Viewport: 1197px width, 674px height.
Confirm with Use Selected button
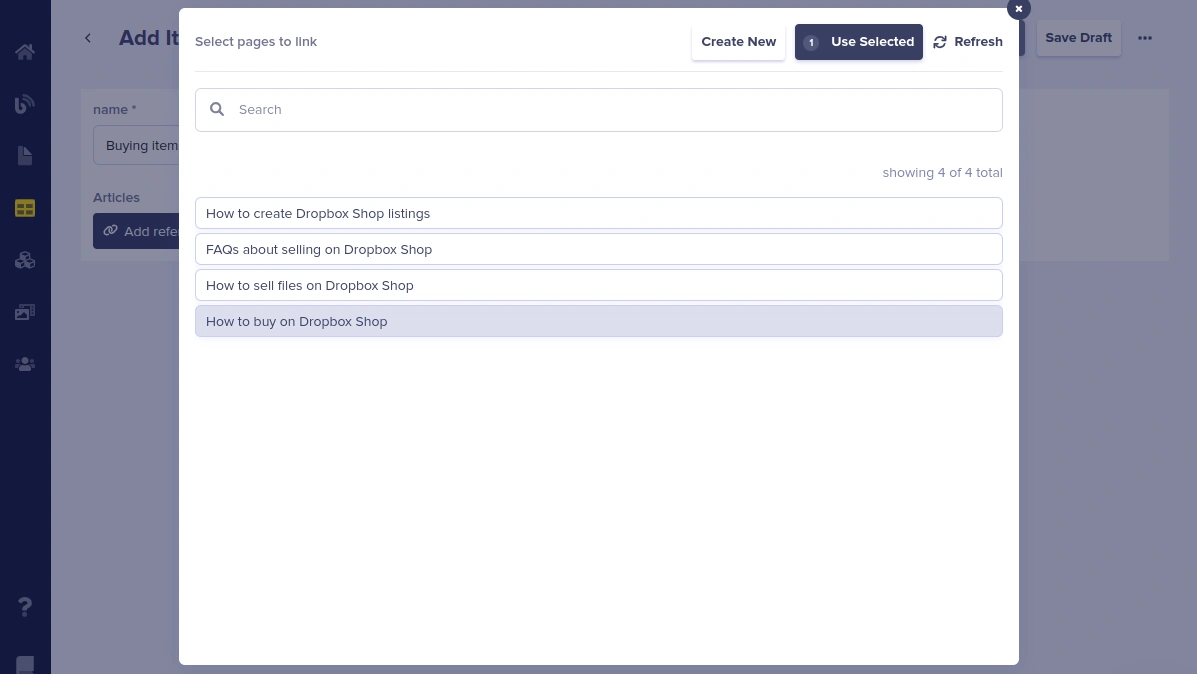[x=859, y=42]
